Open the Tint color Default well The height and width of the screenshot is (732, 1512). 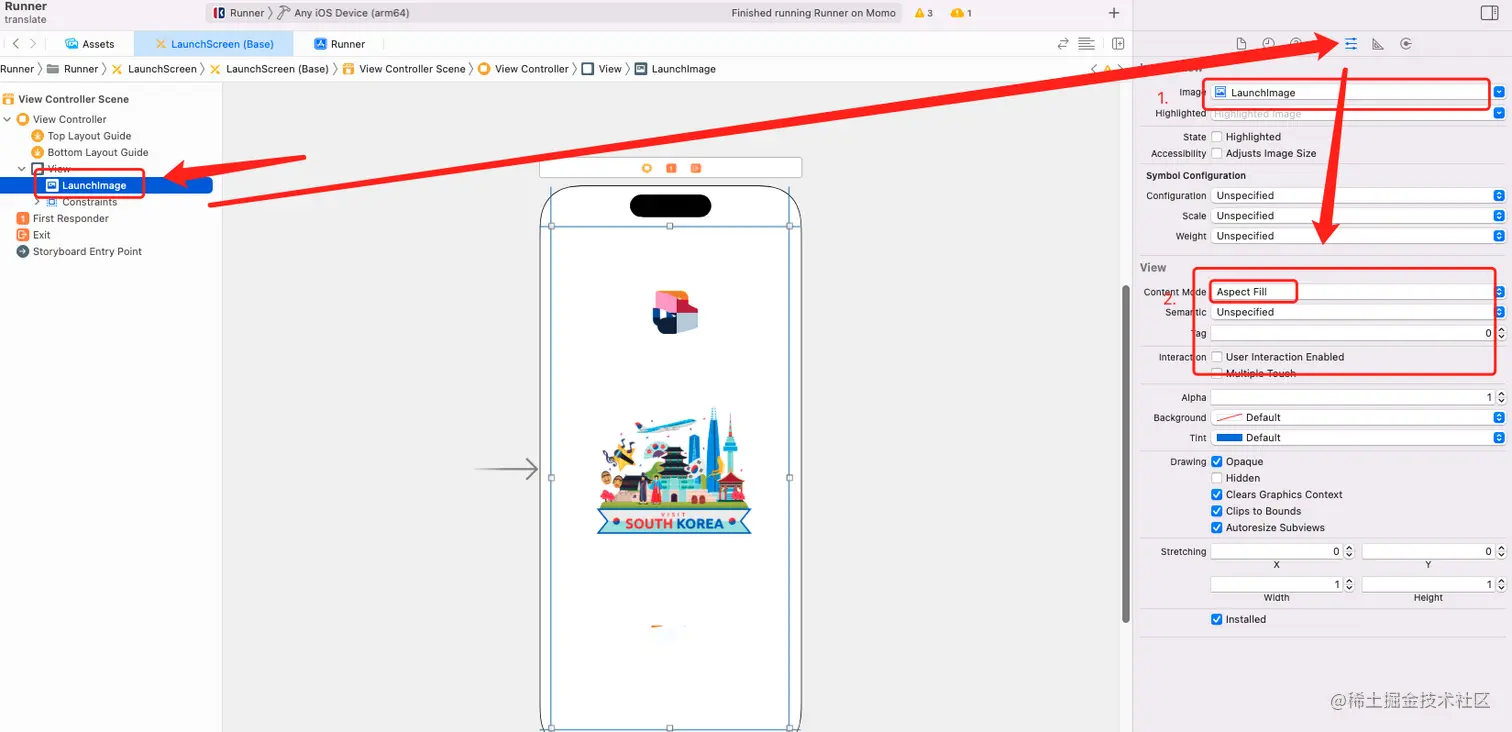tap(1358, 438)
